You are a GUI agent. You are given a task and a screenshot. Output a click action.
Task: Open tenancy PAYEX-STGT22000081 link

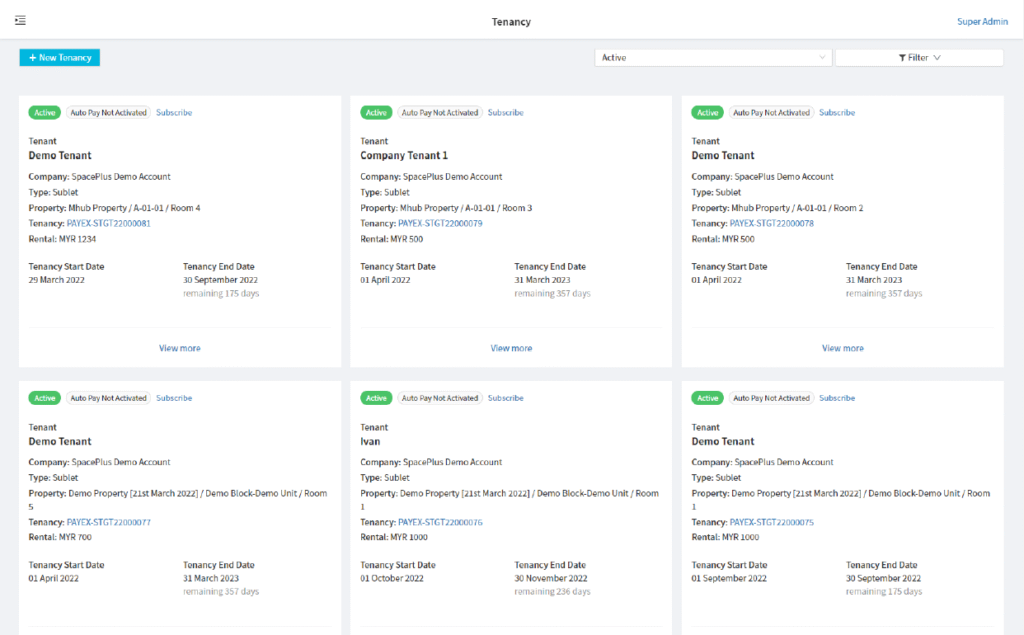[x=108, y=224]
